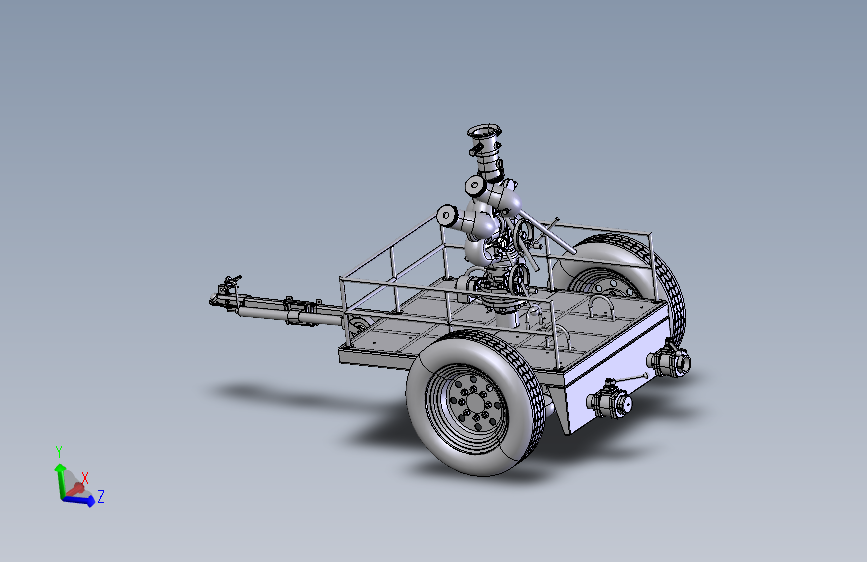
Task: Click the blue Z axis of the triad
Action: [x=79, y=500]
